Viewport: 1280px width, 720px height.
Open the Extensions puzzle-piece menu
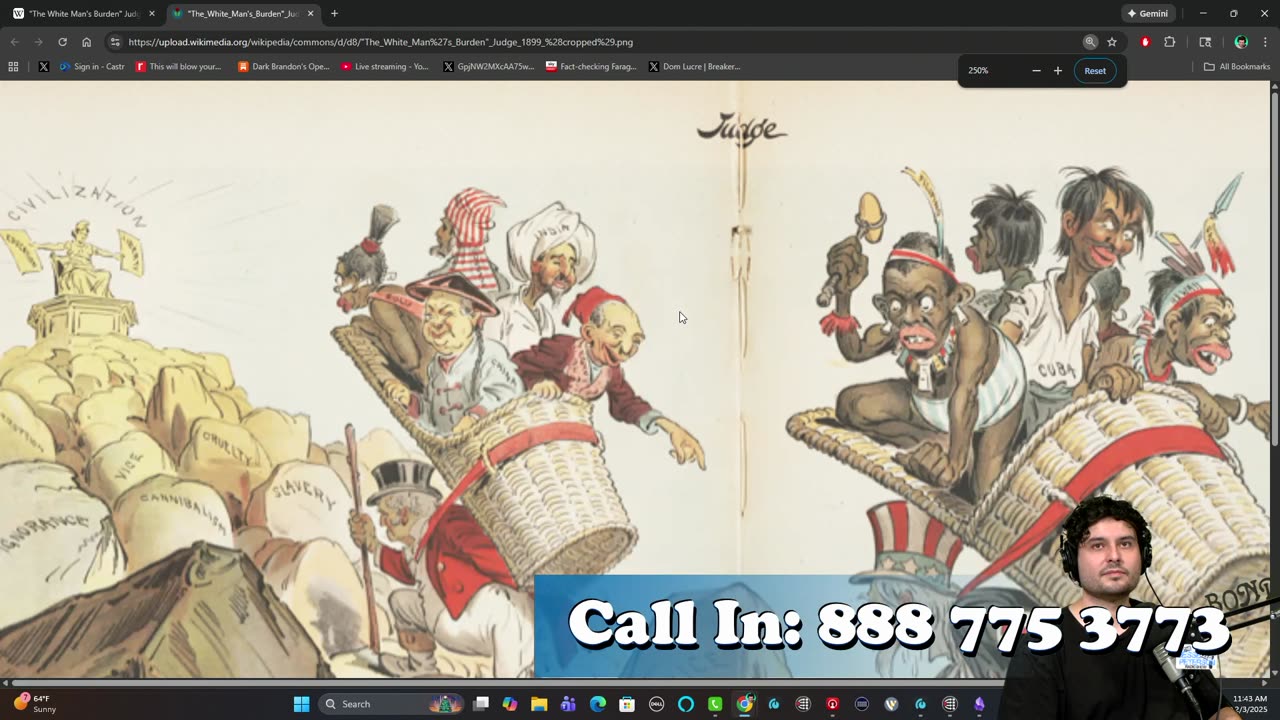1169,42
